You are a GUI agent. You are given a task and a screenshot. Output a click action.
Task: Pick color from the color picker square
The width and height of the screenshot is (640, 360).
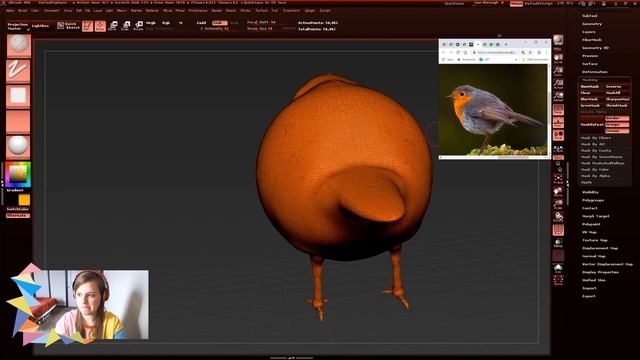pos(18,174)
